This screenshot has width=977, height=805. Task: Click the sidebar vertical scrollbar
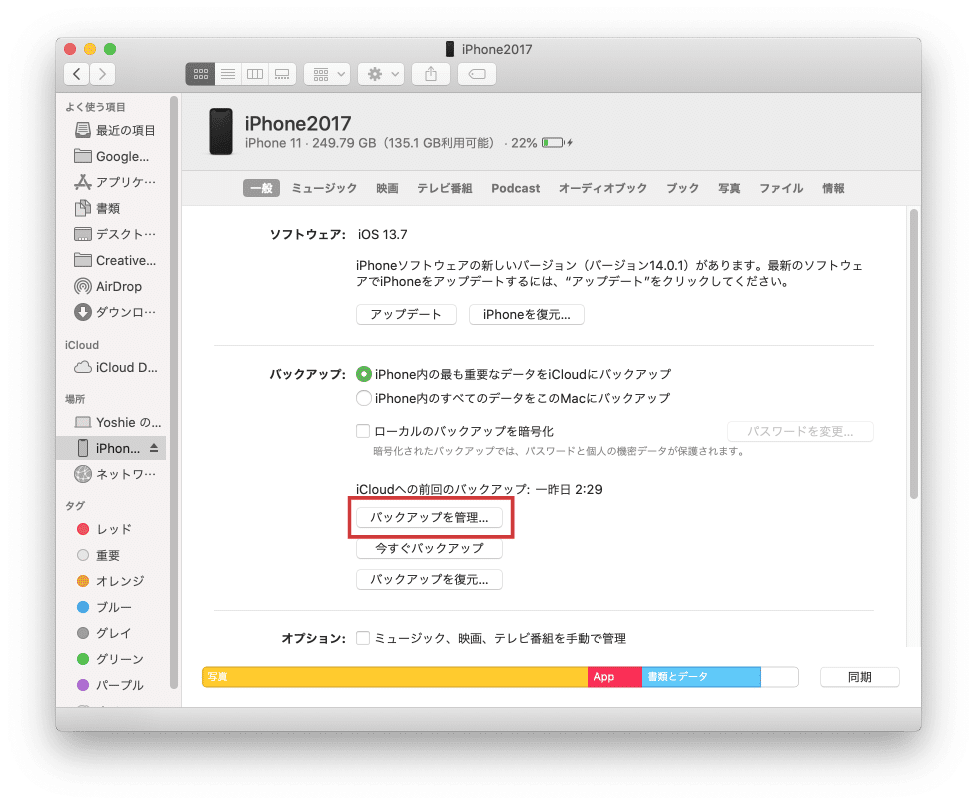coord(174,393)
